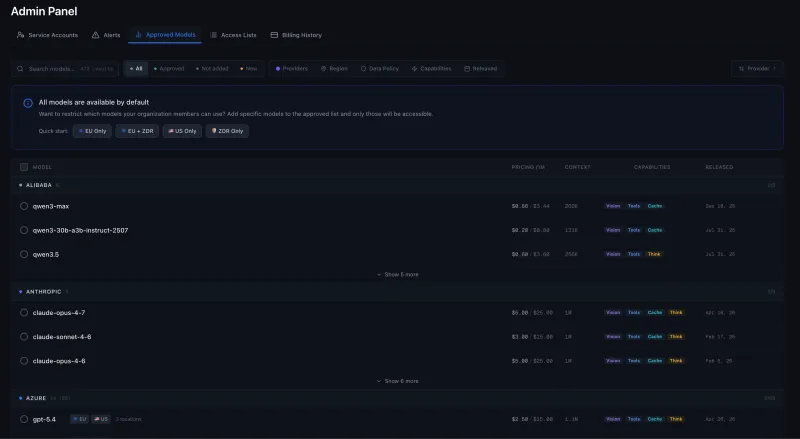Click the Providers purple dot icon

coord(278,68)
